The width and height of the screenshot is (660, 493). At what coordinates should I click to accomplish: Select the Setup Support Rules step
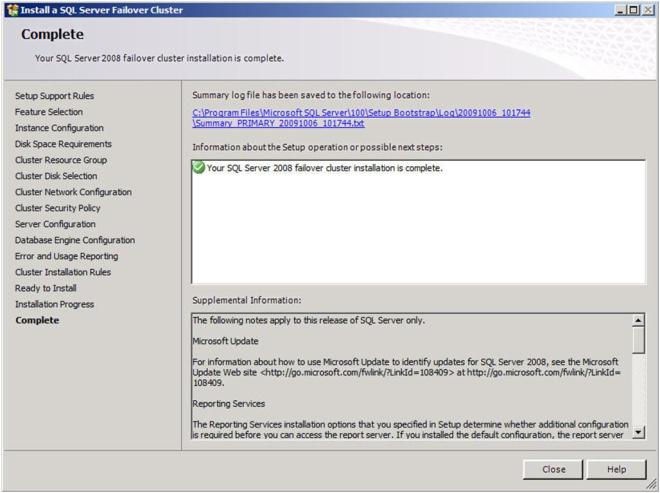click(54, 96)
